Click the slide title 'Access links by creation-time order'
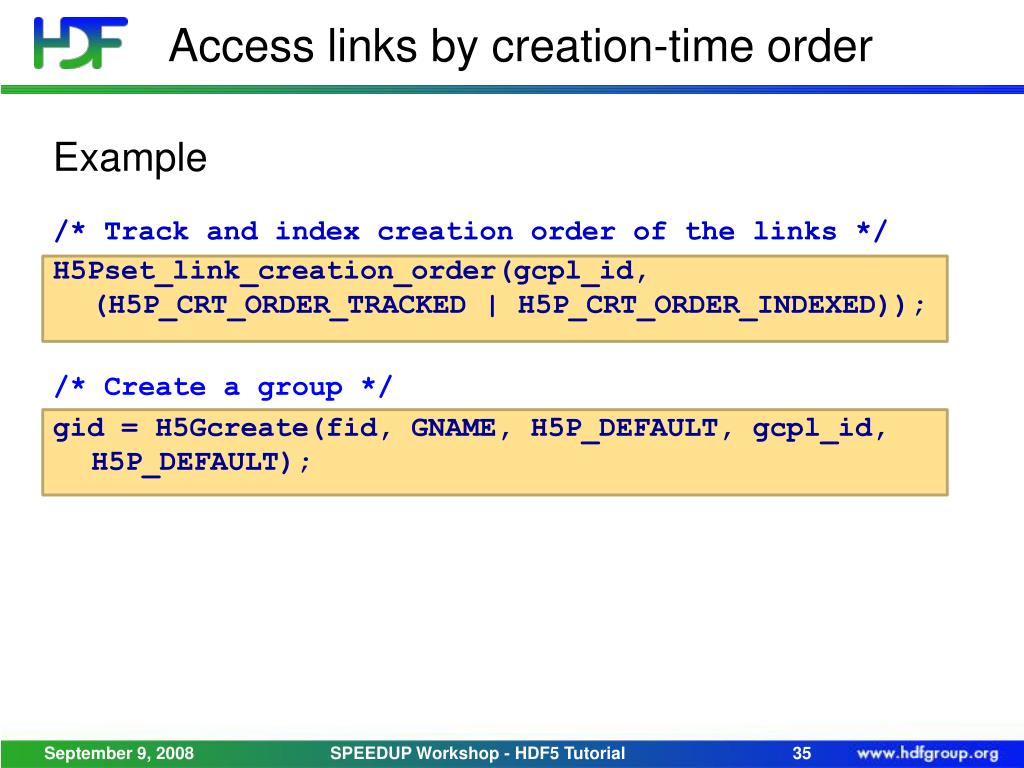Viewport: 1024px width, 768px height. point(520,46)
